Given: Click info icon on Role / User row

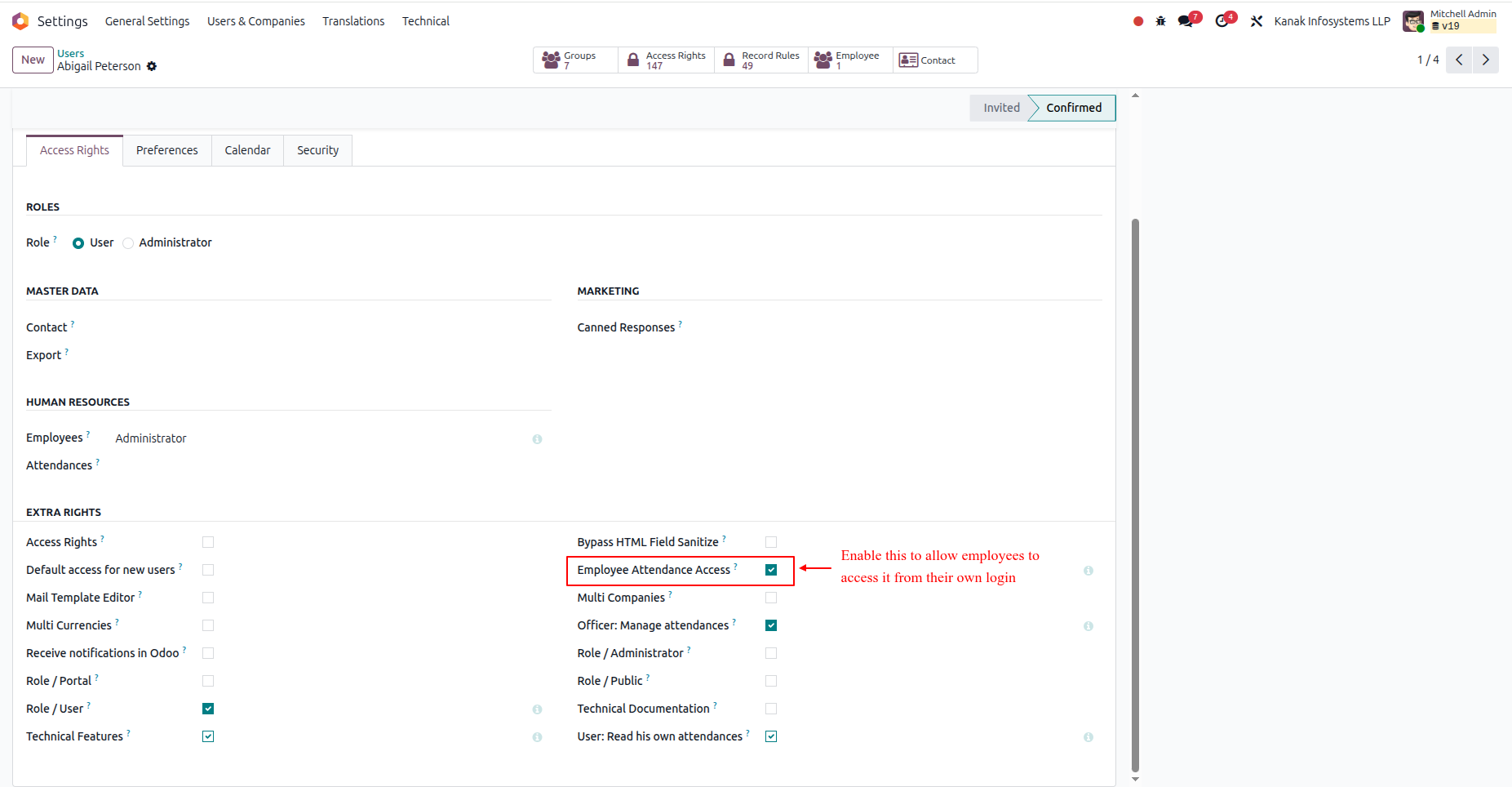Looking at the screenshot, I should (x=537, y=709).
